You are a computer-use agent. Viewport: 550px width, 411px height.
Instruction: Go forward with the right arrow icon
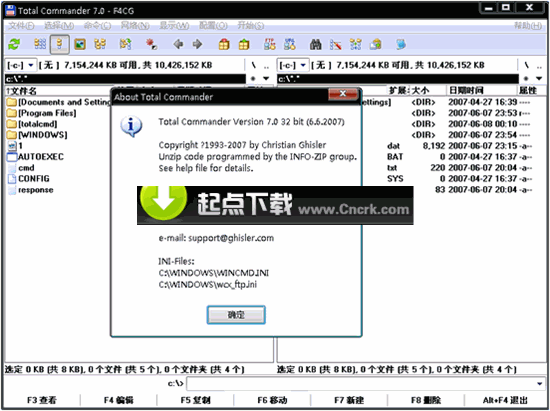197,44
